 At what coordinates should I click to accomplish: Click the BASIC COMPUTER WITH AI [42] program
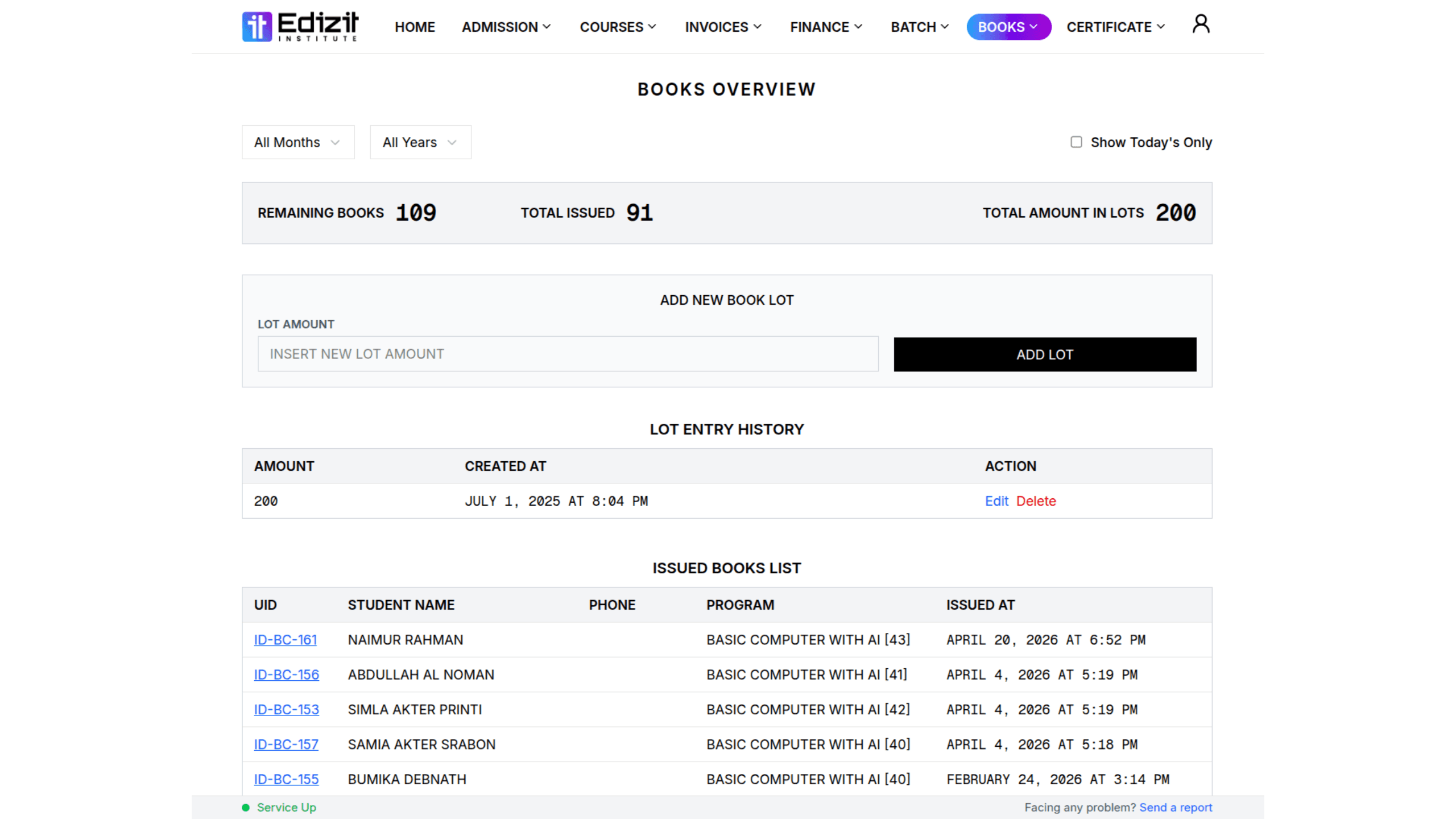pos(808,710)
